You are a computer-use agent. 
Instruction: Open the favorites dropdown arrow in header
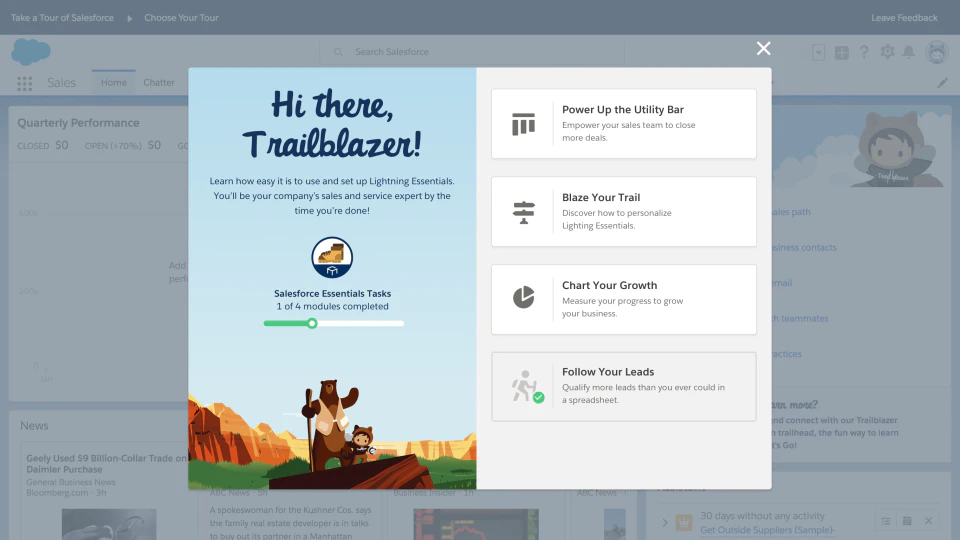[819, 53]
